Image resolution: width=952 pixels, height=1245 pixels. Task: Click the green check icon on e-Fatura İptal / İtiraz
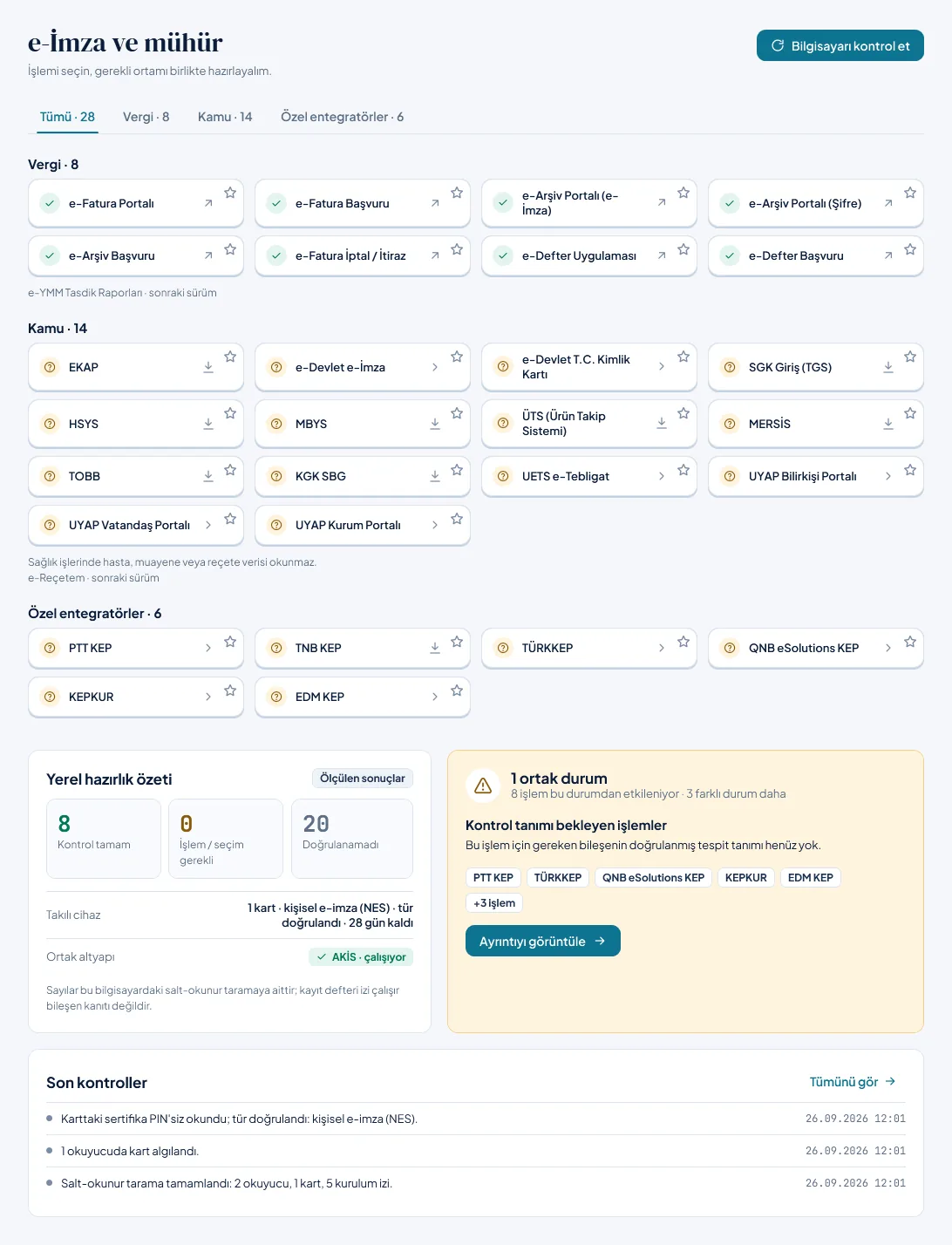pos(276,255)
